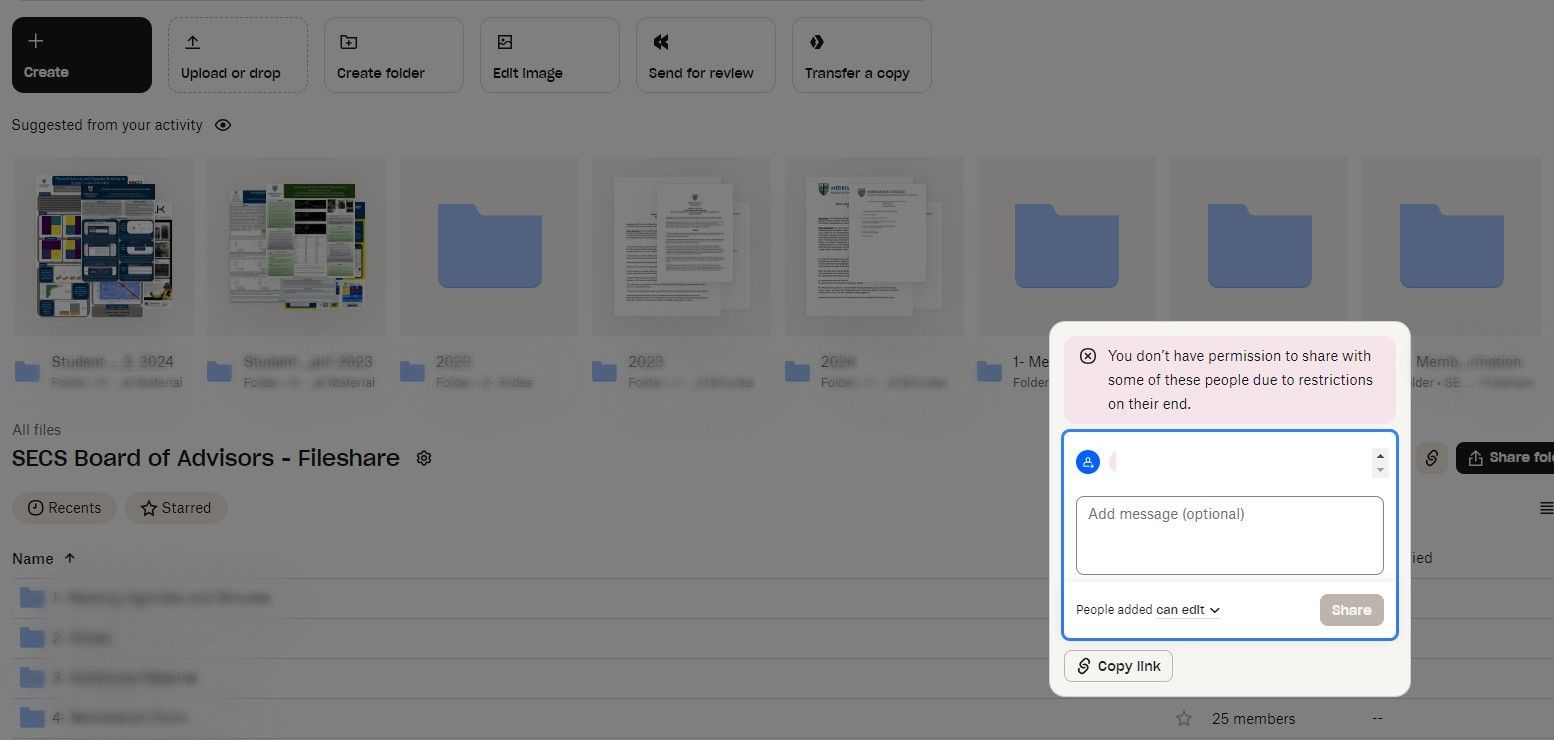Click the recipient list down arrow
Image resolution: width=1554 pixels, height=740 pixels.
(x=1380, y=469)
